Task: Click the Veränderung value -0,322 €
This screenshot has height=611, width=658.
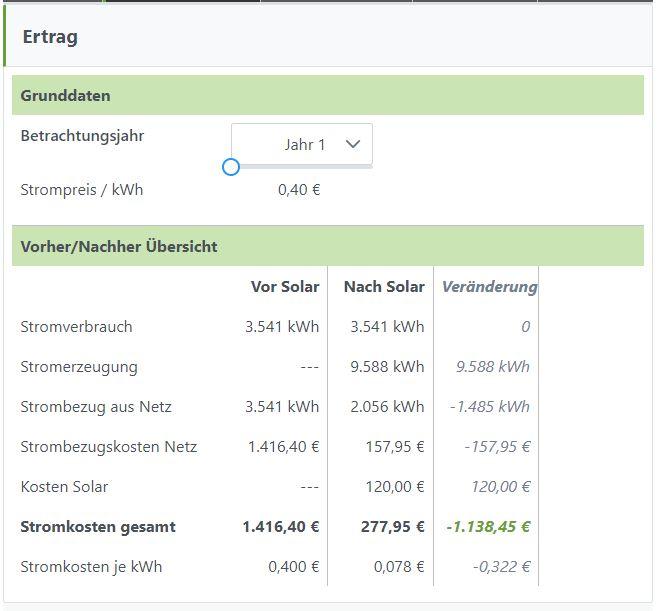Action: pos(501,567)
